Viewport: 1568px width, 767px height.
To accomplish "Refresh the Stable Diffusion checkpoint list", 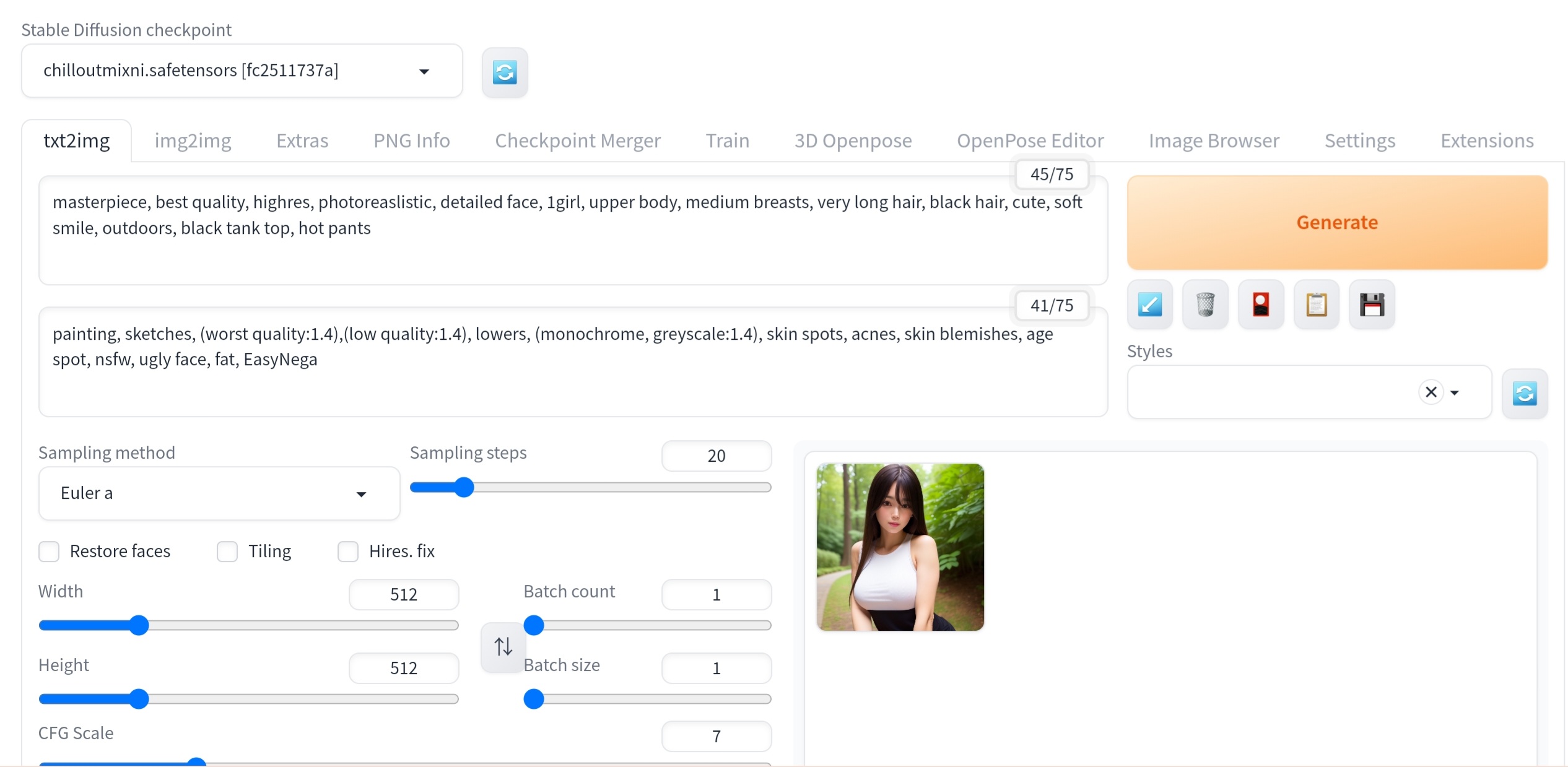I will click(505, 72).
